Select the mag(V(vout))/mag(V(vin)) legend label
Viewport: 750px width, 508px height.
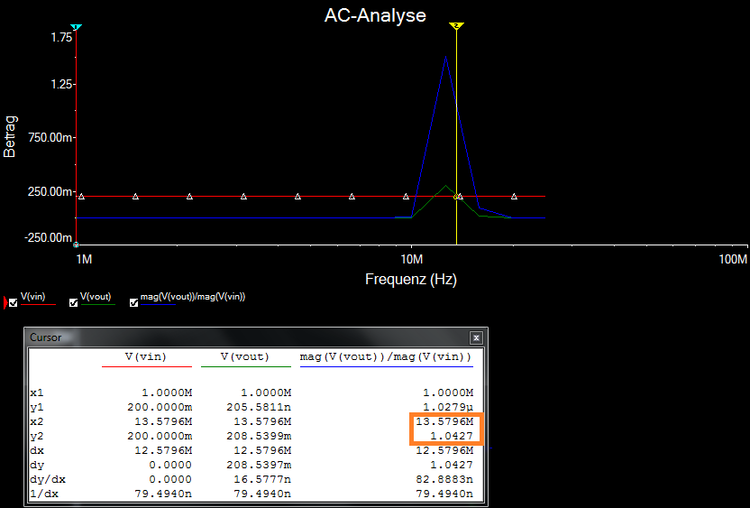click(192, 297)
